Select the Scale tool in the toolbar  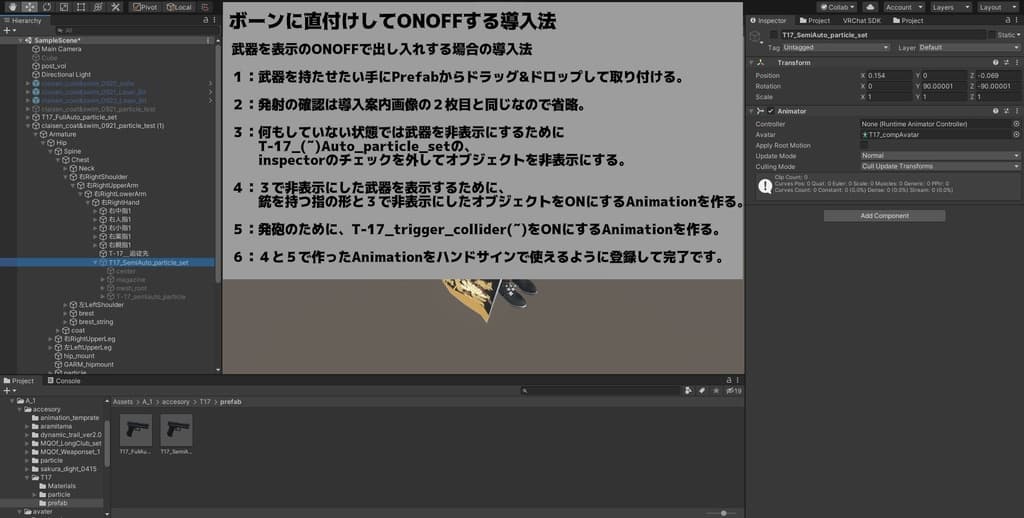pyautogui.click(x=64, y=7)
